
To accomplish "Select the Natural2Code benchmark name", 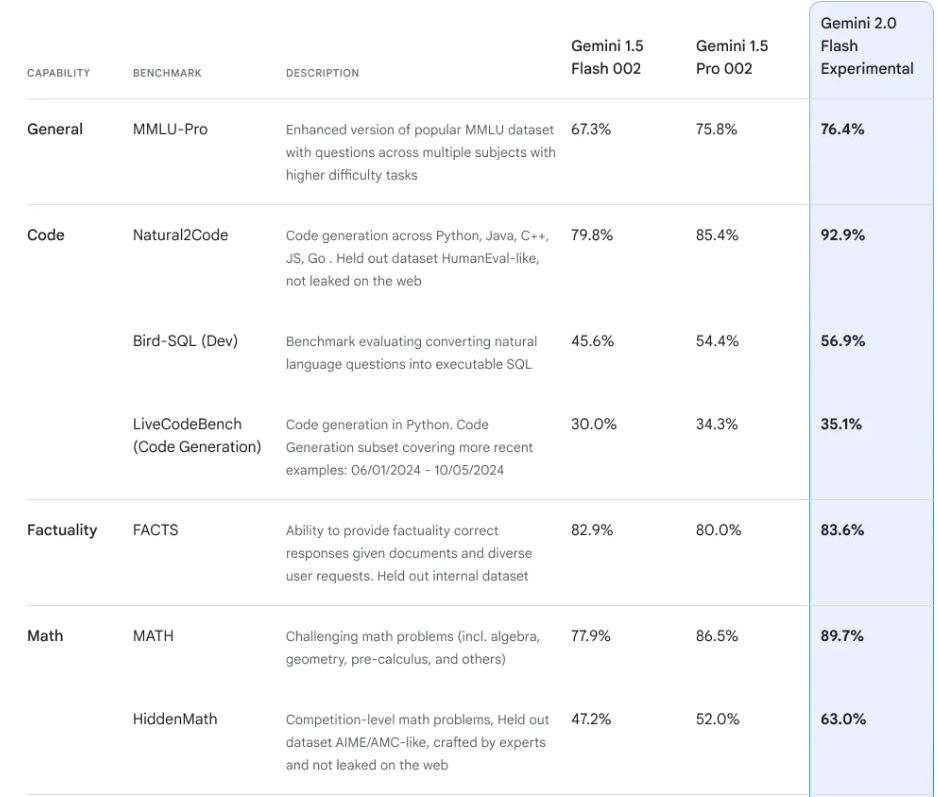I will 180,235.
